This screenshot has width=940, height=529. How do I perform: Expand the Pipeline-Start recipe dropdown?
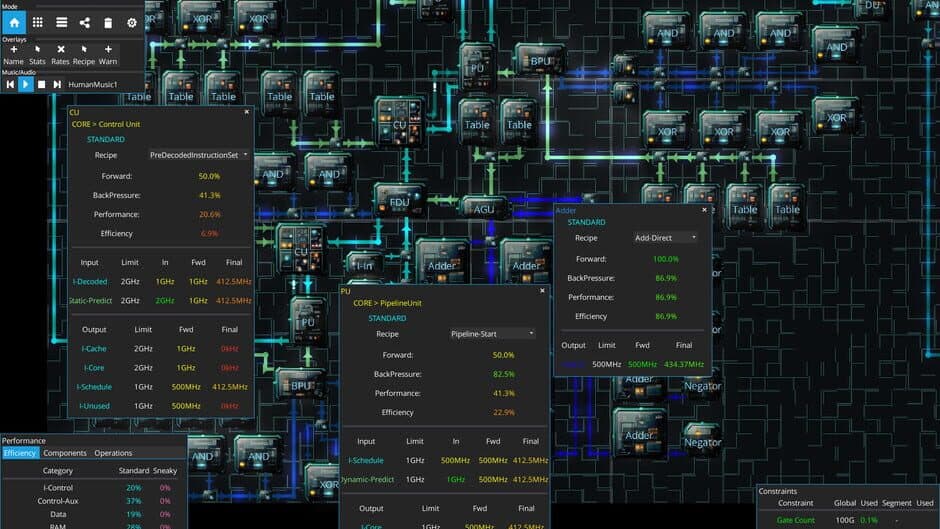492,333
